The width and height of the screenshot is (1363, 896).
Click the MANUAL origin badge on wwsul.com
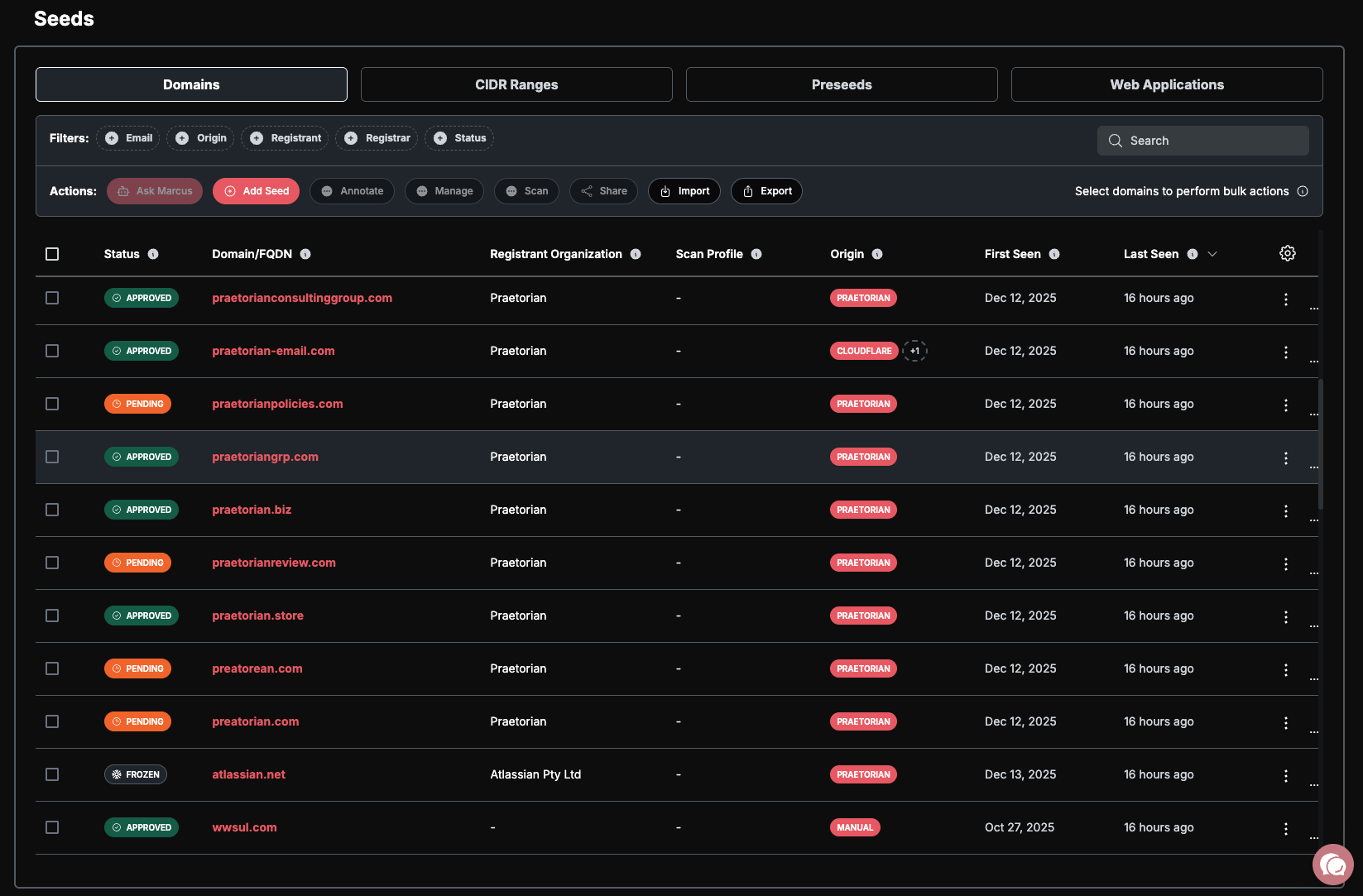click(855, 827)
